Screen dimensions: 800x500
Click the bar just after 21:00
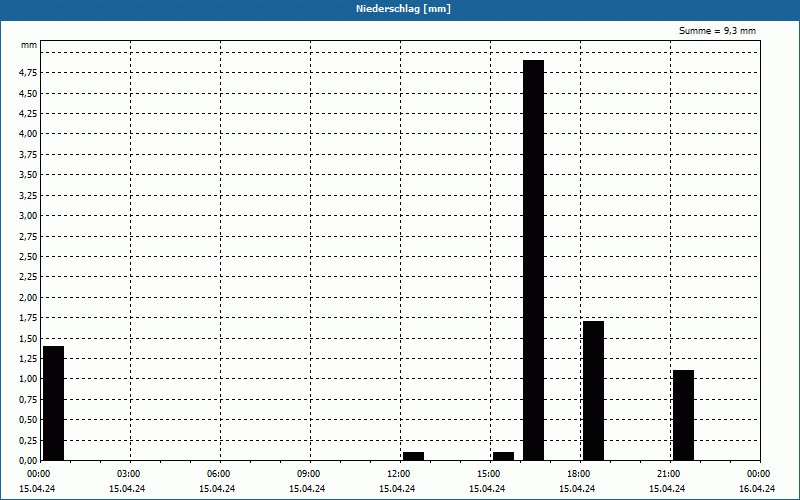pos(683,415)
